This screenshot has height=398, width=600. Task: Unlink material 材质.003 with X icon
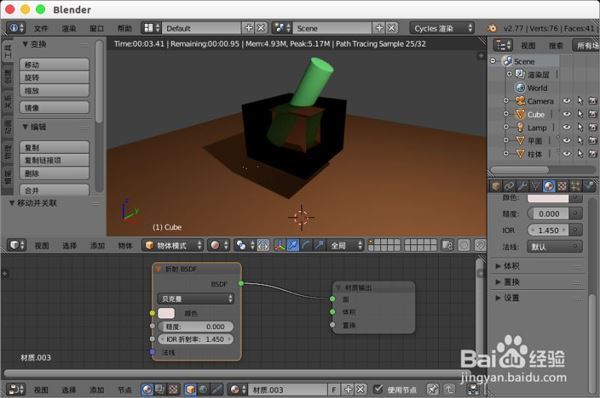point(360,390)
